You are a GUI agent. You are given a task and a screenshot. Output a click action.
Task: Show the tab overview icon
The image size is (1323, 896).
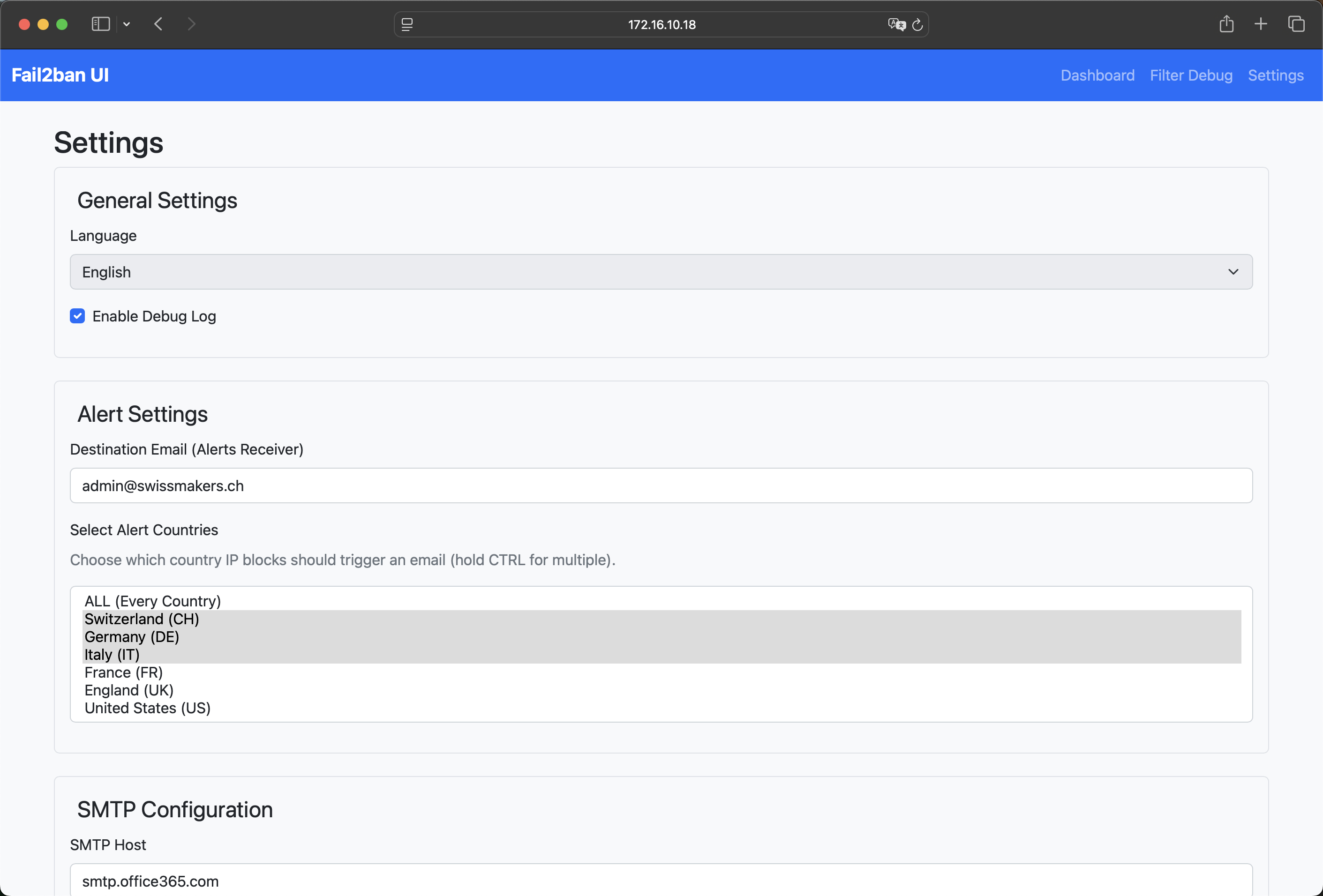click(x=1296, y=24)
